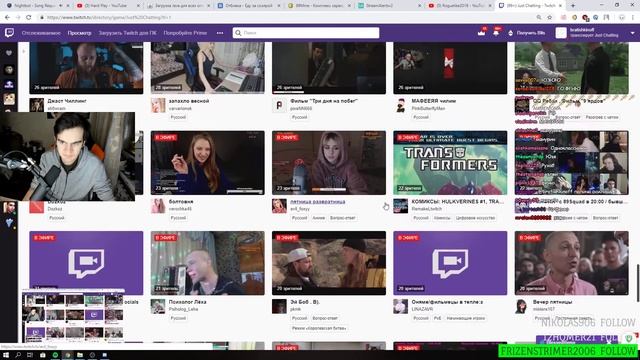Click the page vertical scrollbar thumb
640x360 pixels.
tap(637, 283)
